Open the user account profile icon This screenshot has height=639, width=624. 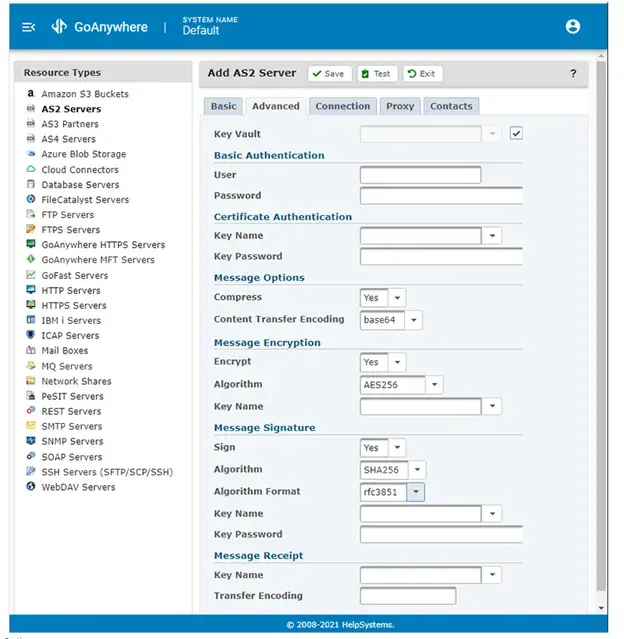tap(572, 27)
